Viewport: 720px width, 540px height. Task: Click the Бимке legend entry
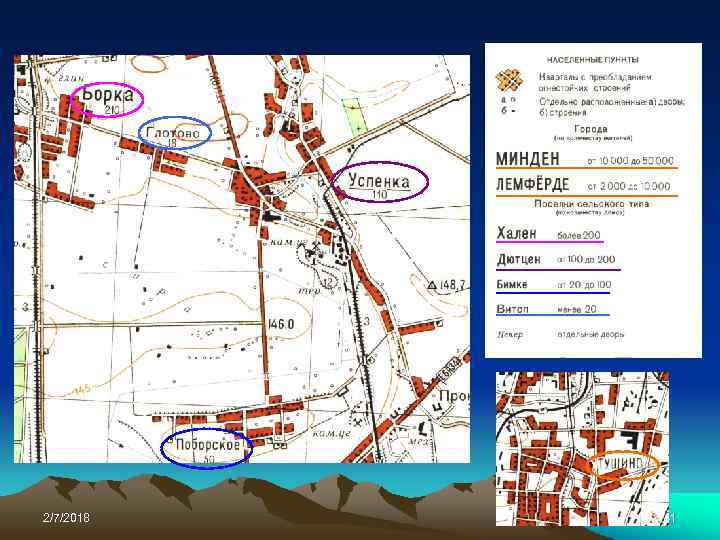[x=512, y=284]
